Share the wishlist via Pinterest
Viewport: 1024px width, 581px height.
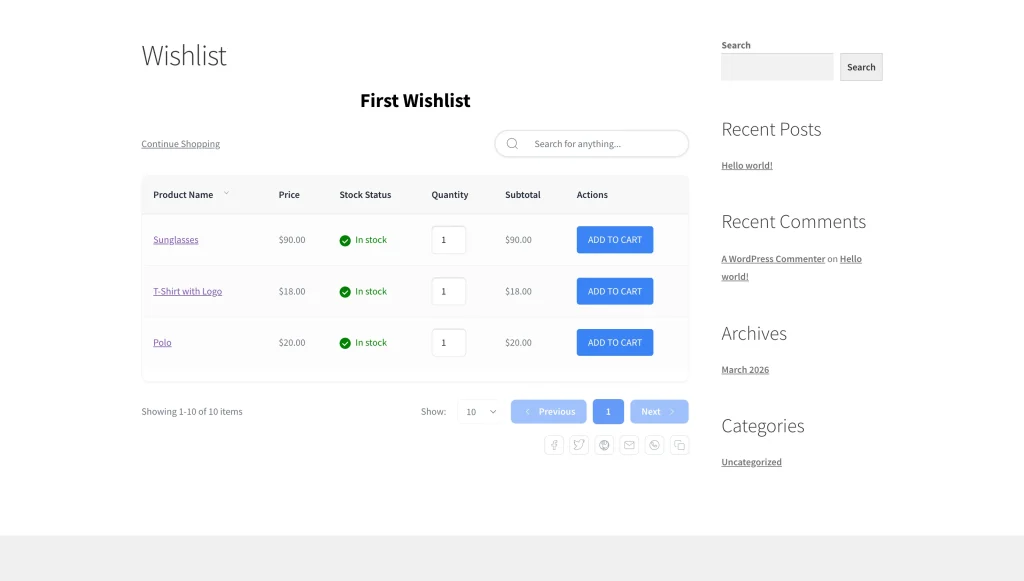[604, 445]
